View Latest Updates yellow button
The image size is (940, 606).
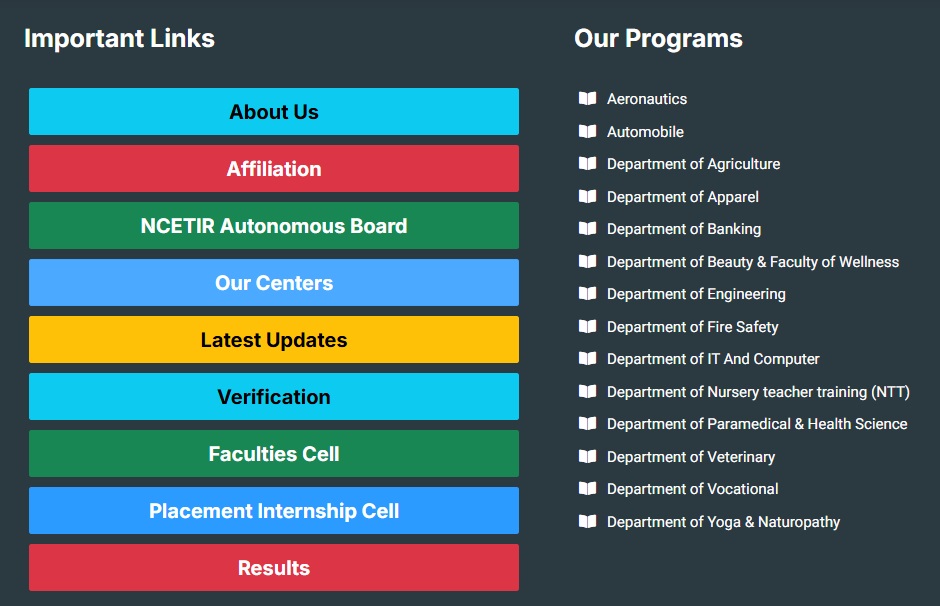point(274,339)
